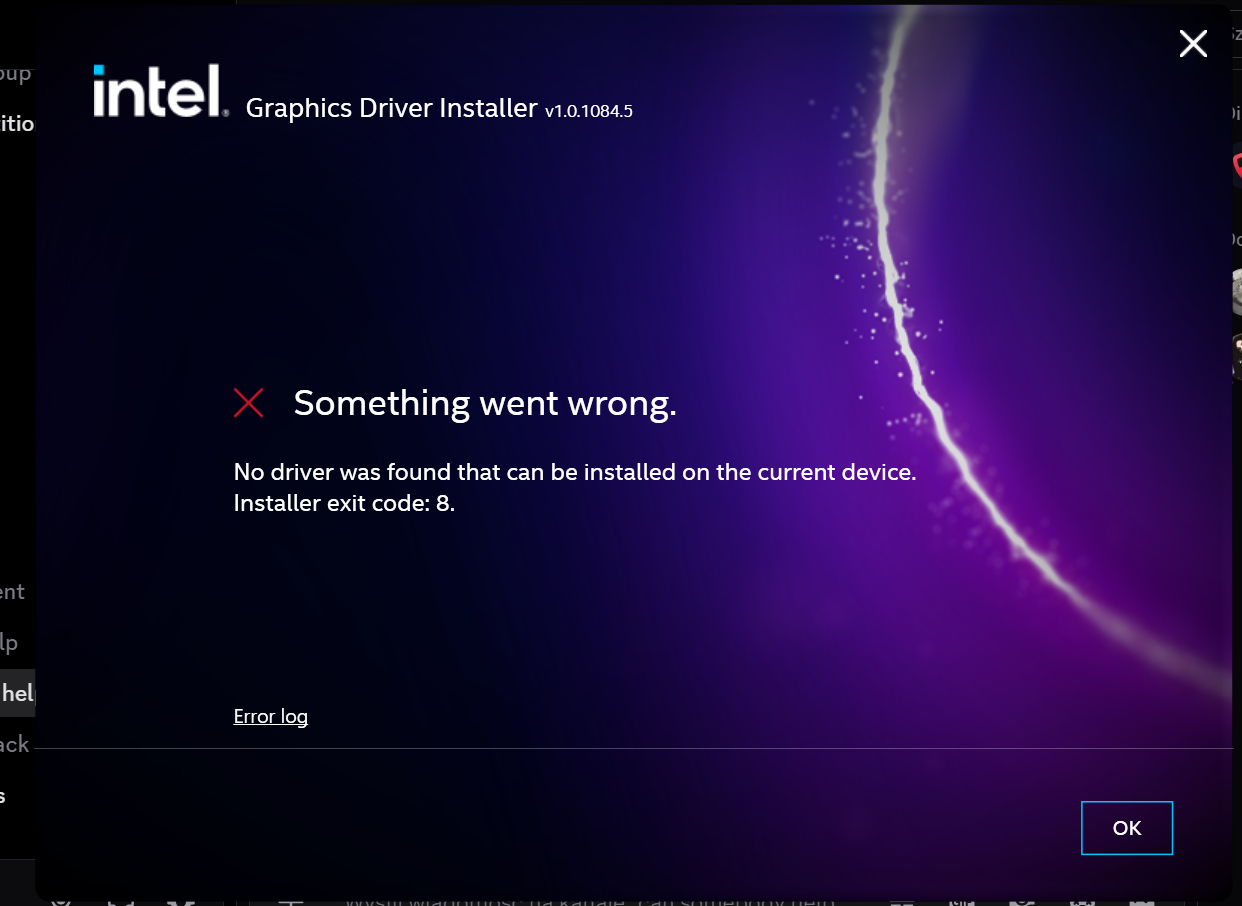1242x906 pixels.
Task: Click the 'No driver was found' message
Action: point(575,471)
